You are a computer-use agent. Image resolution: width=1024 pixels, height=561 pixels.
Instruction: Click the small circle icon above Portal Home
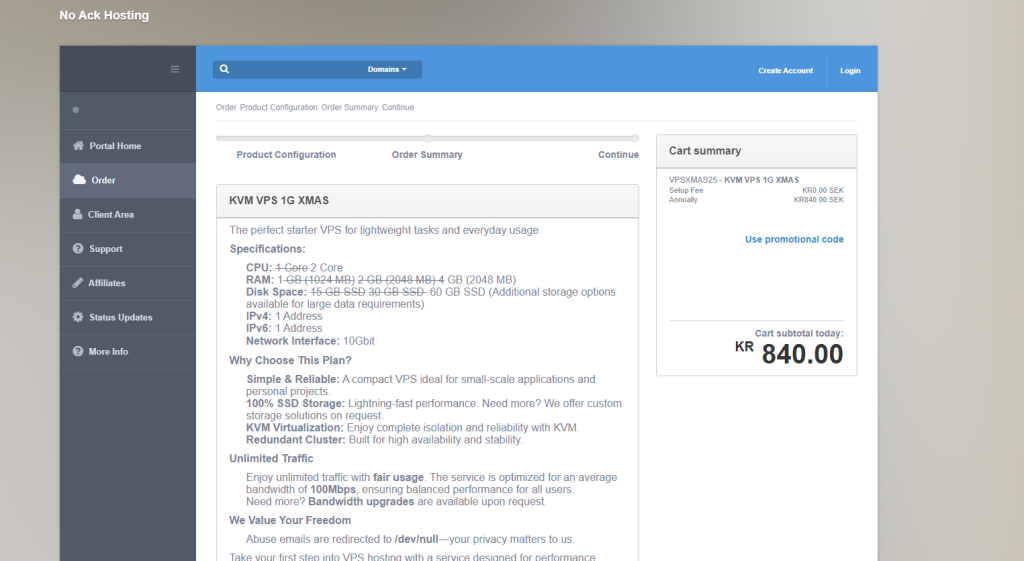click(76, 110)
